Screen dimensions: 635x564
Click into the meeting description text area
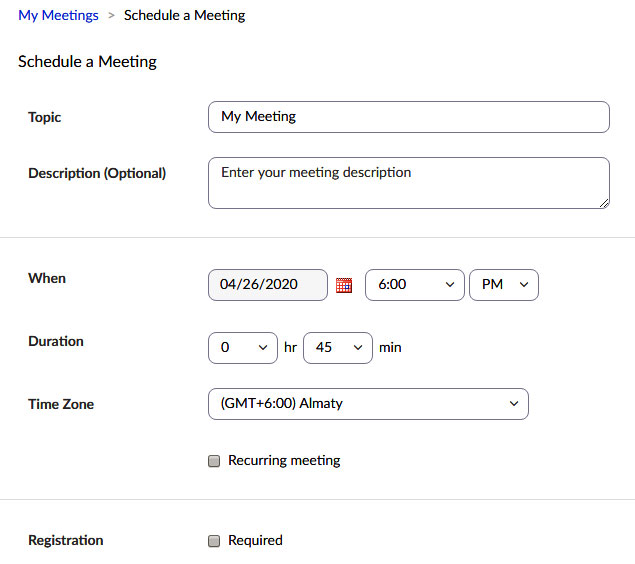coord(408,183)
